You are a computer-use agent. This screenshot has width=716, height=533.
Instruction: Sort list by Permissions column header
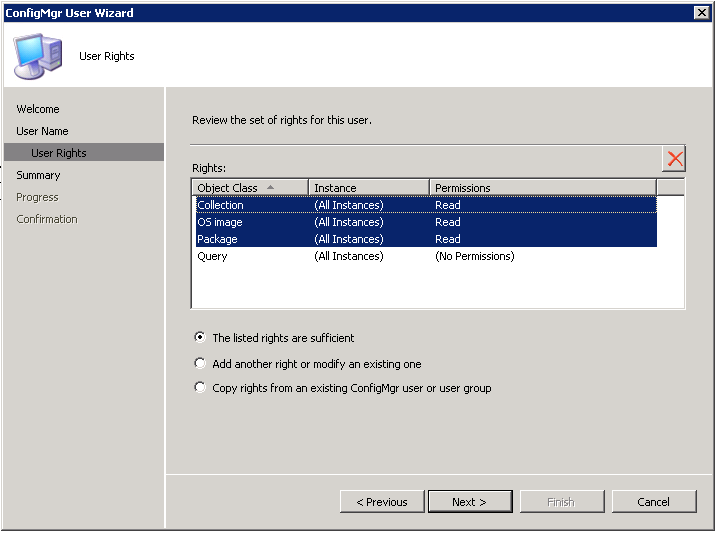point(543,188)
